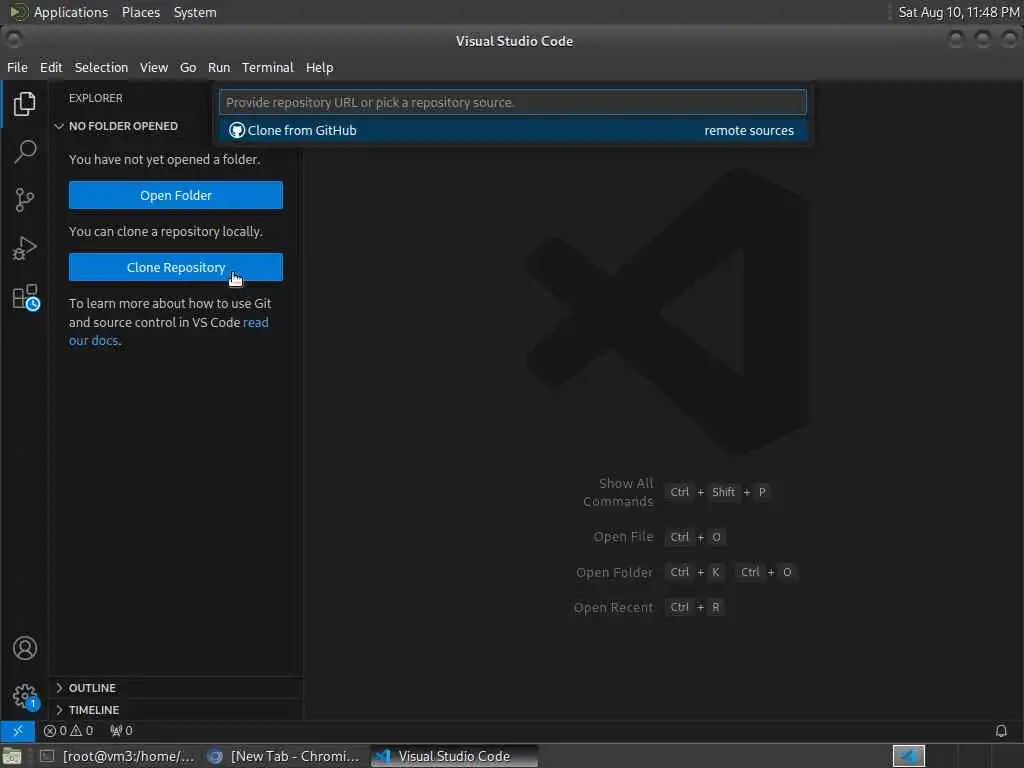
Task: Click the 'remote sources' label
Action: pyautogui.click(x=749, y=131)
